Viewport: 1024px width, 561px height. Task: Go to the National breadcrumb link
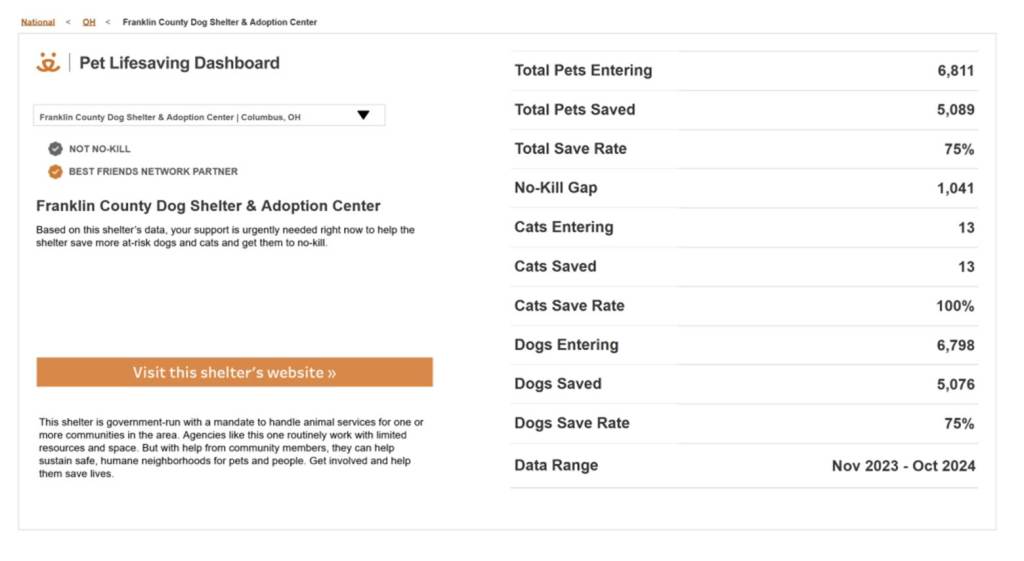(38, 22)
